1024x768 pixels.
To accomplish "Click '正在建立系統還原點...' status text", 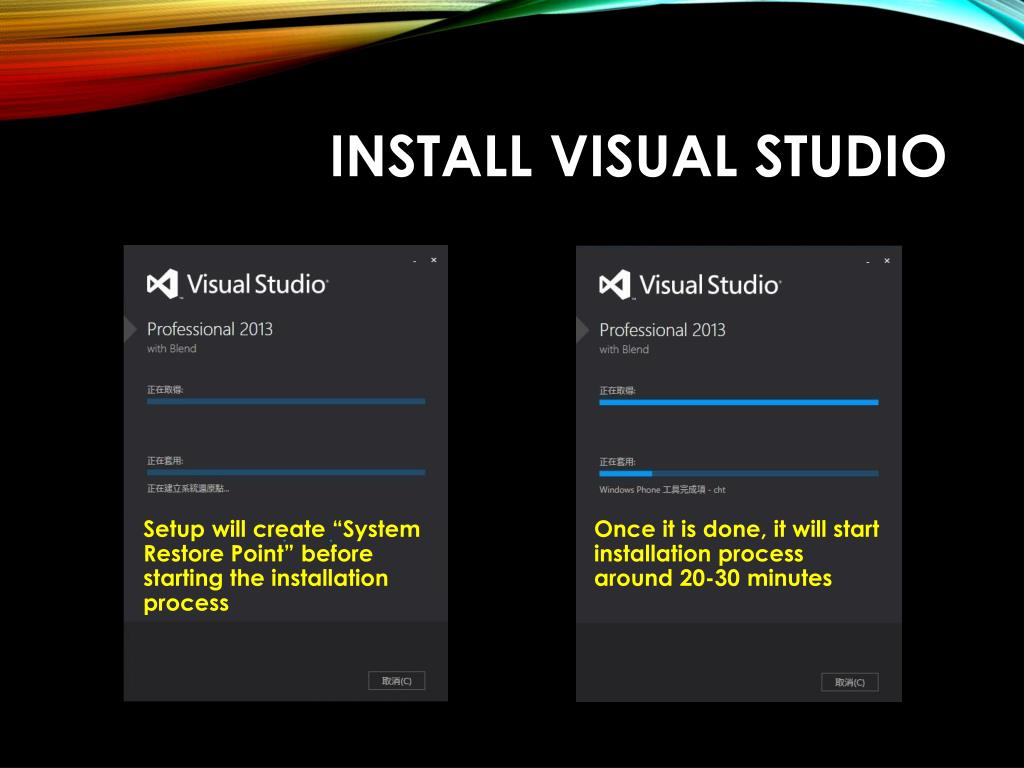I will (188, 488).
